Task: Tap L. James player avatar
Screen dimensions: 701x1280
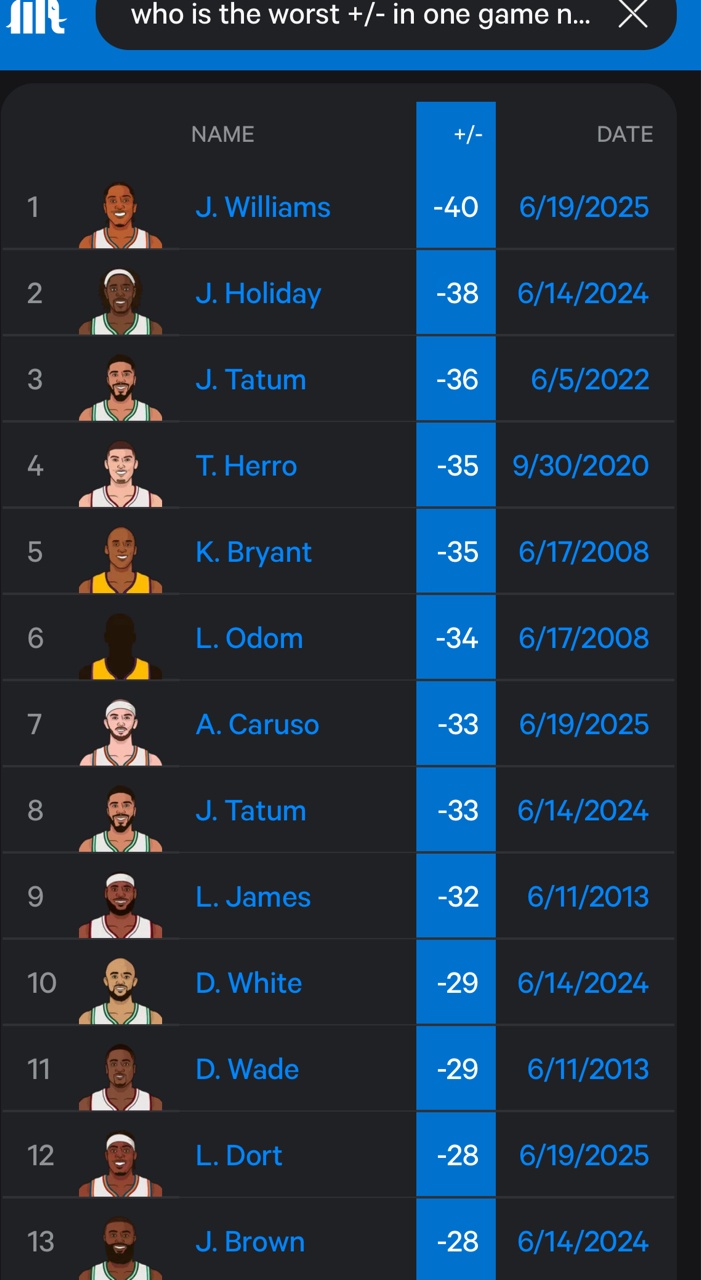Action: (120, 903)
